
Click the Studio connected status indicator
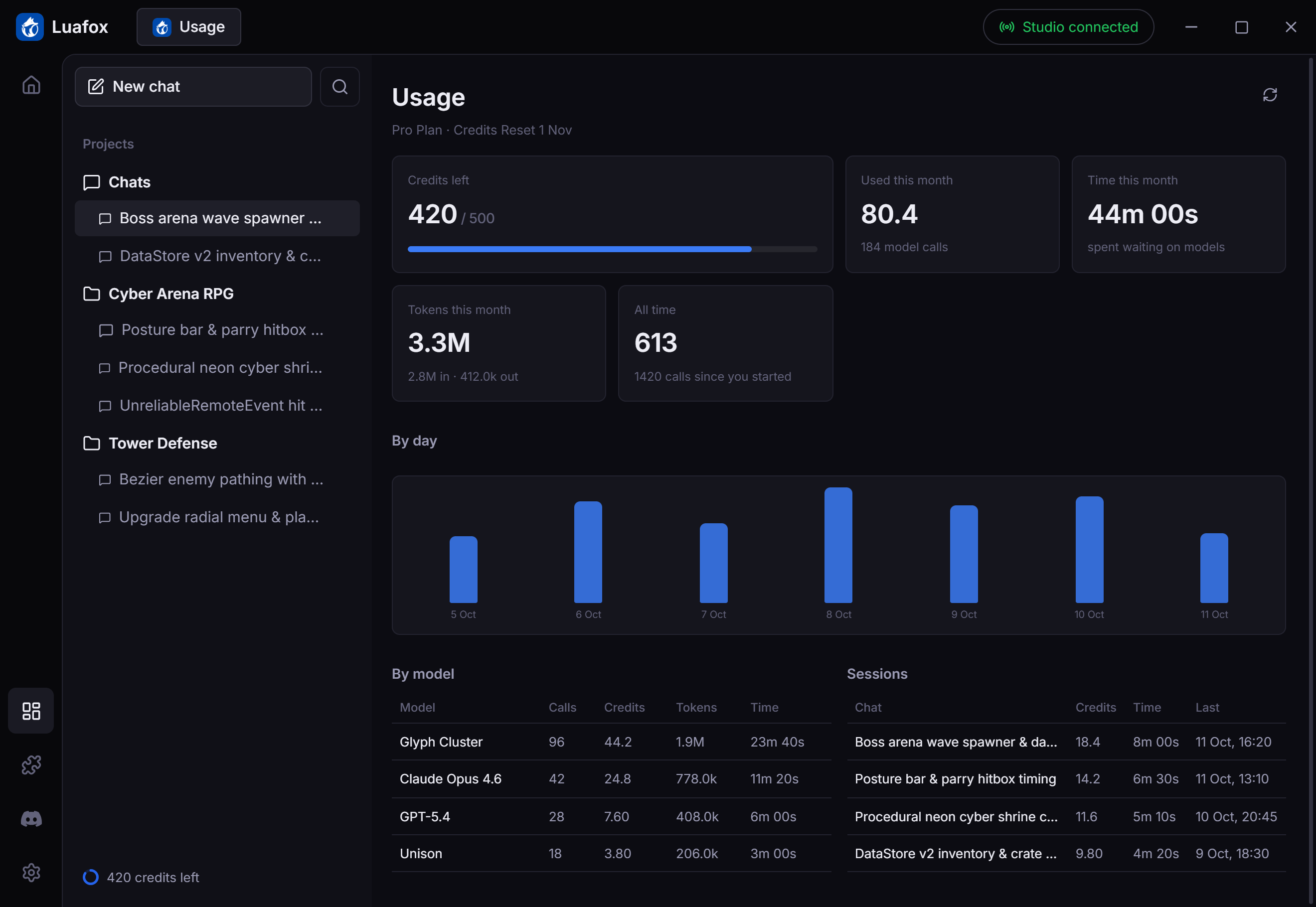click(1068, 27)
